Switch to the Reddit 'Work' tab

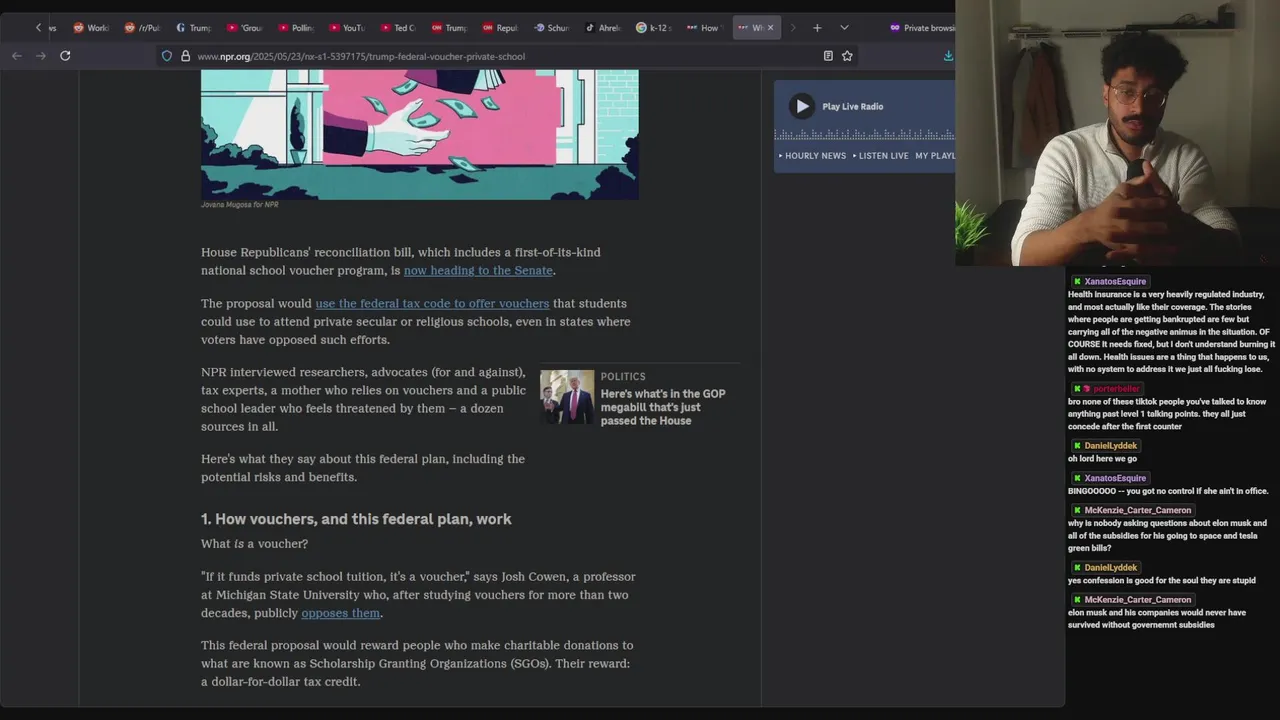91,28
